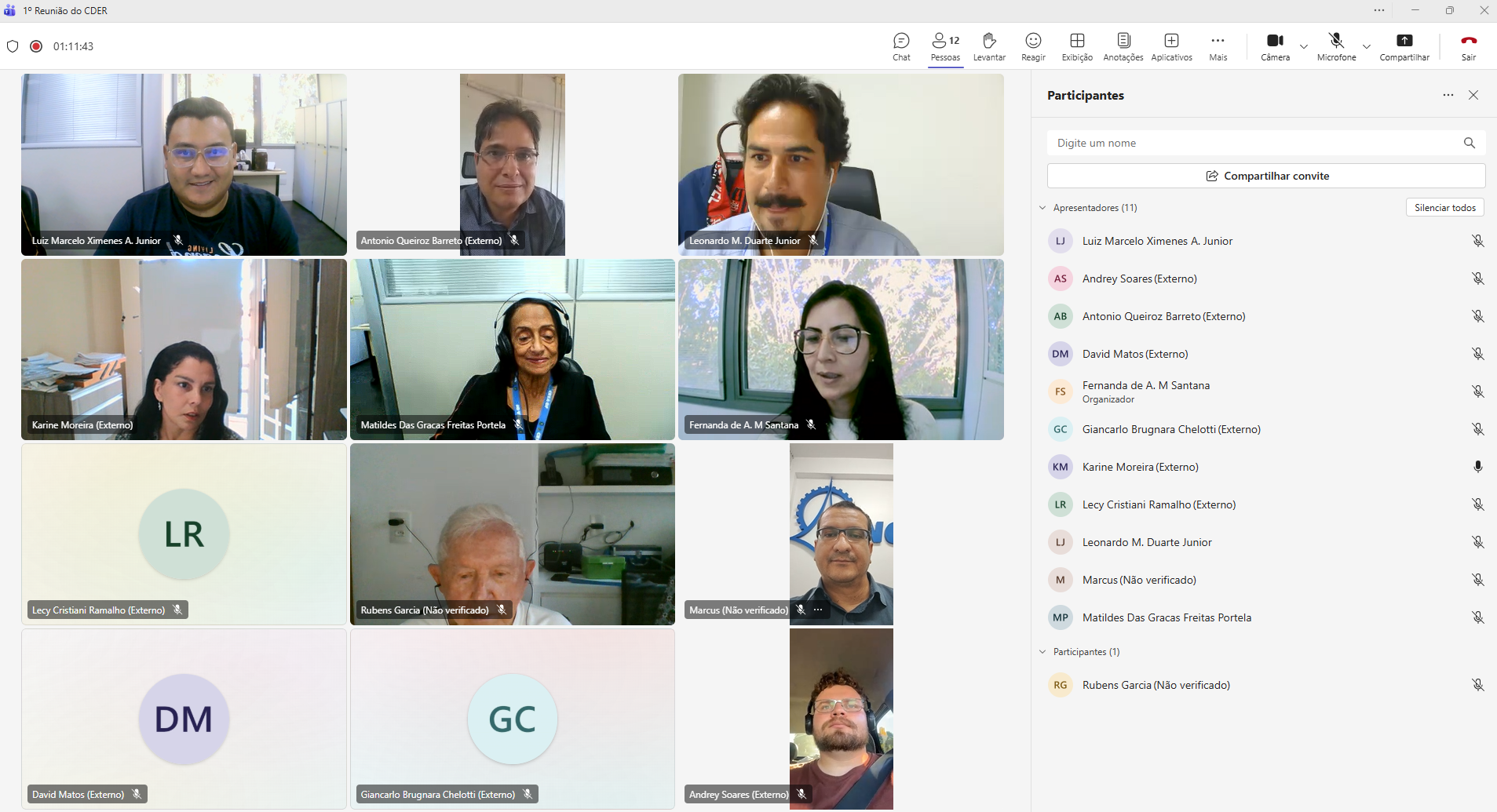The height and width of the screenshot is (812, 1497).
Task: Open the Anotações notes
Action: (x=1123, y=46)
